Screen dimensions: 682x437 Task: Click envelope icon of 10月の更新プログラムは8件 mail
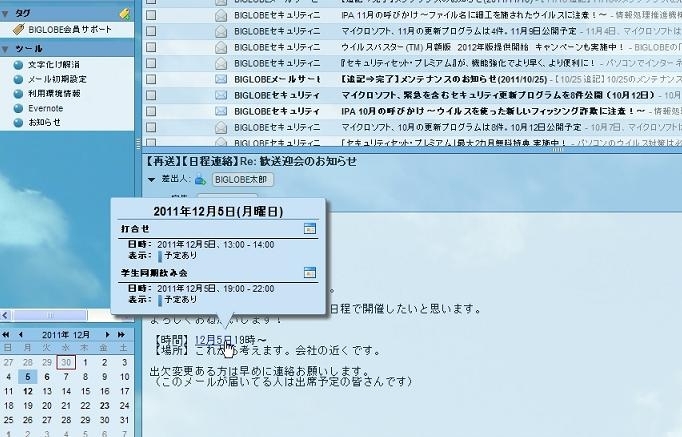(x=221, y=127)
